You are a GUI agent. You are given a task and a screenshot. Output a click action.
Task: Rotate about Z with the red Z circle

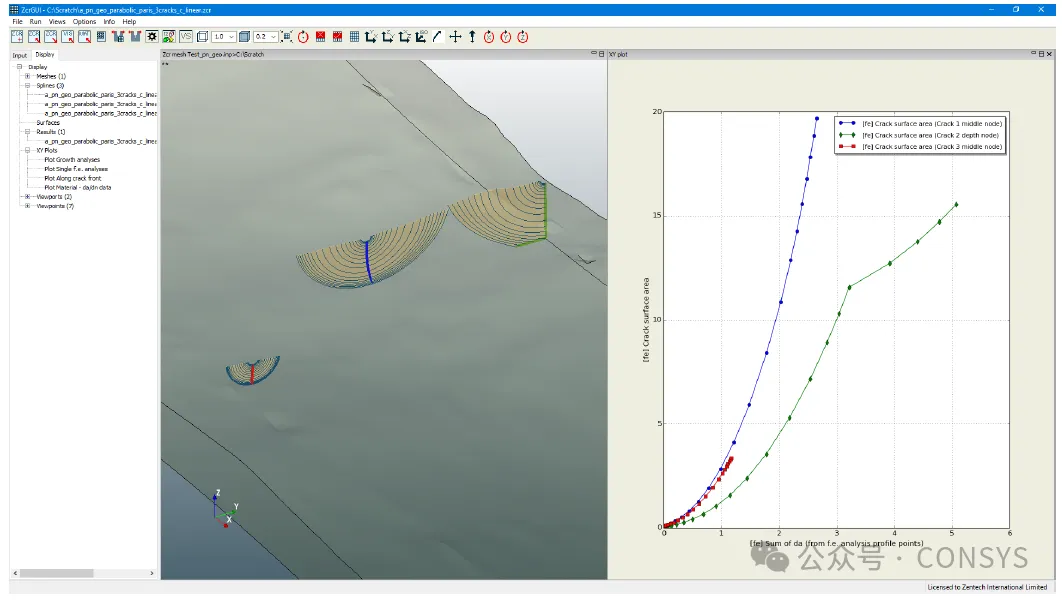(522, 37)
